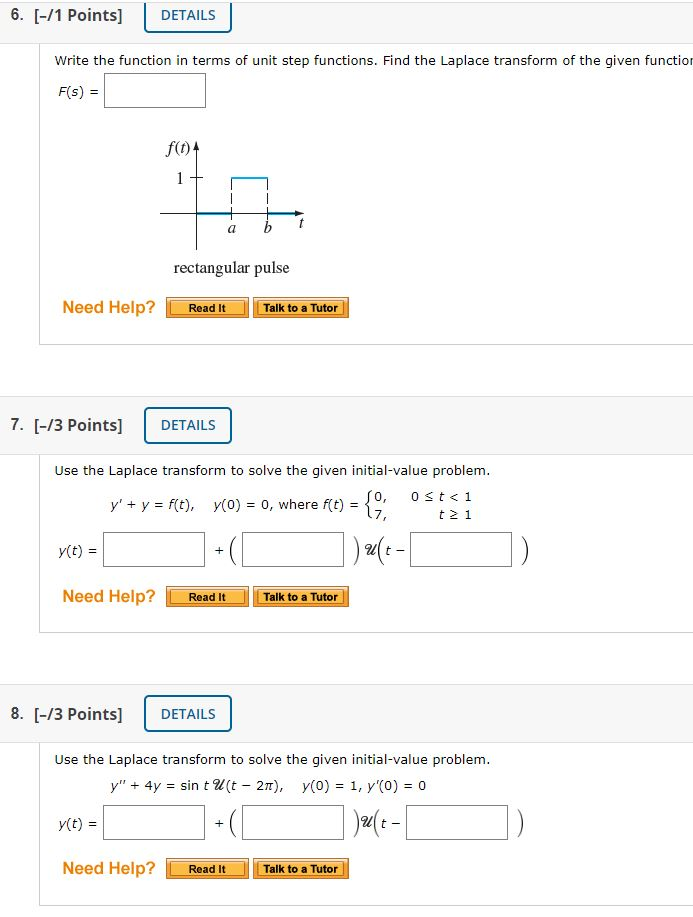Click Read It under question 8
Viewport: 693px width, 917px height.
click(206, 869)
